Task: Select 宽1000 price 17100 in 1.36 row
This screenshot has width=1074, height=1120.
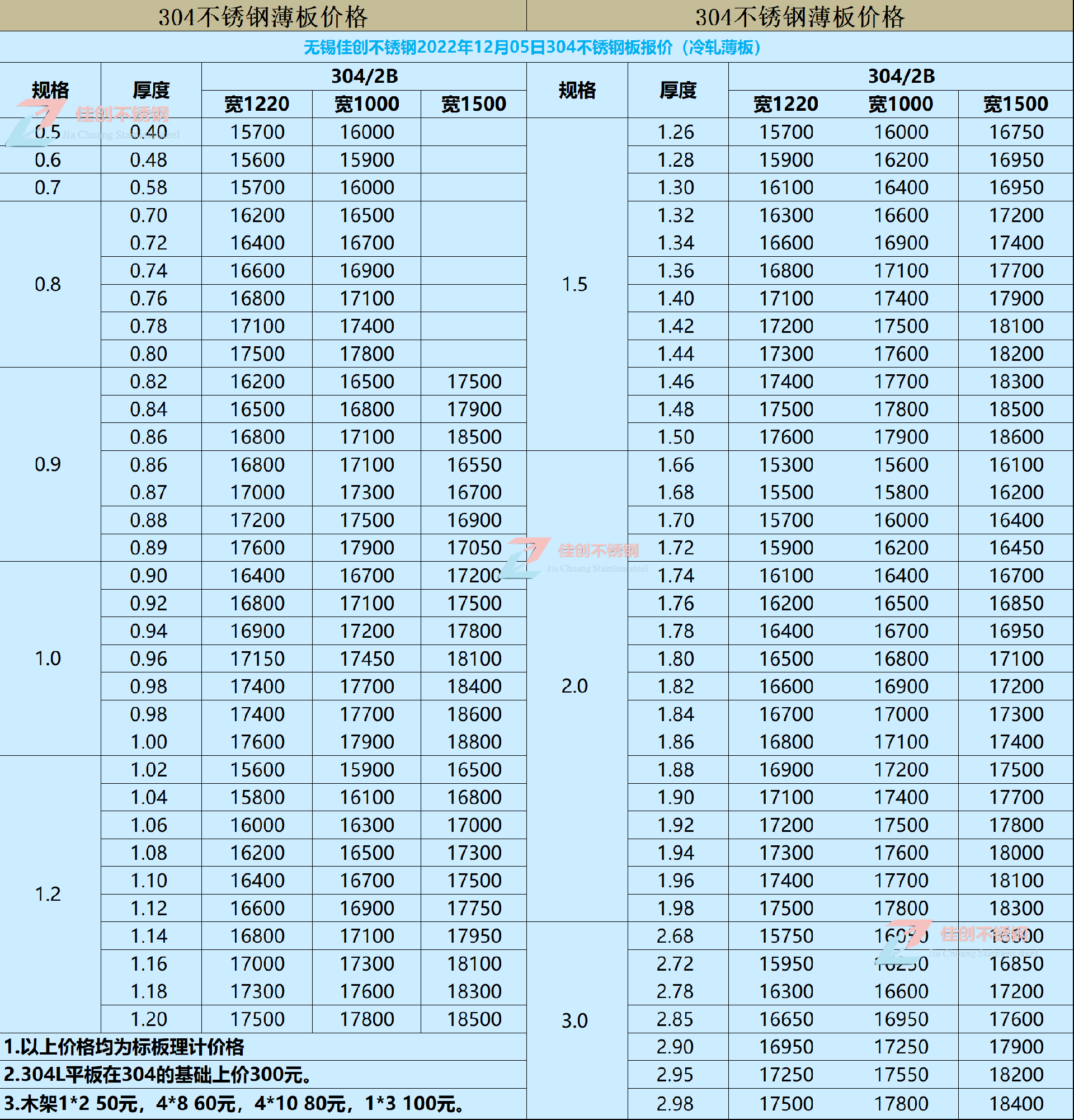Action: [x=902, y=271]
